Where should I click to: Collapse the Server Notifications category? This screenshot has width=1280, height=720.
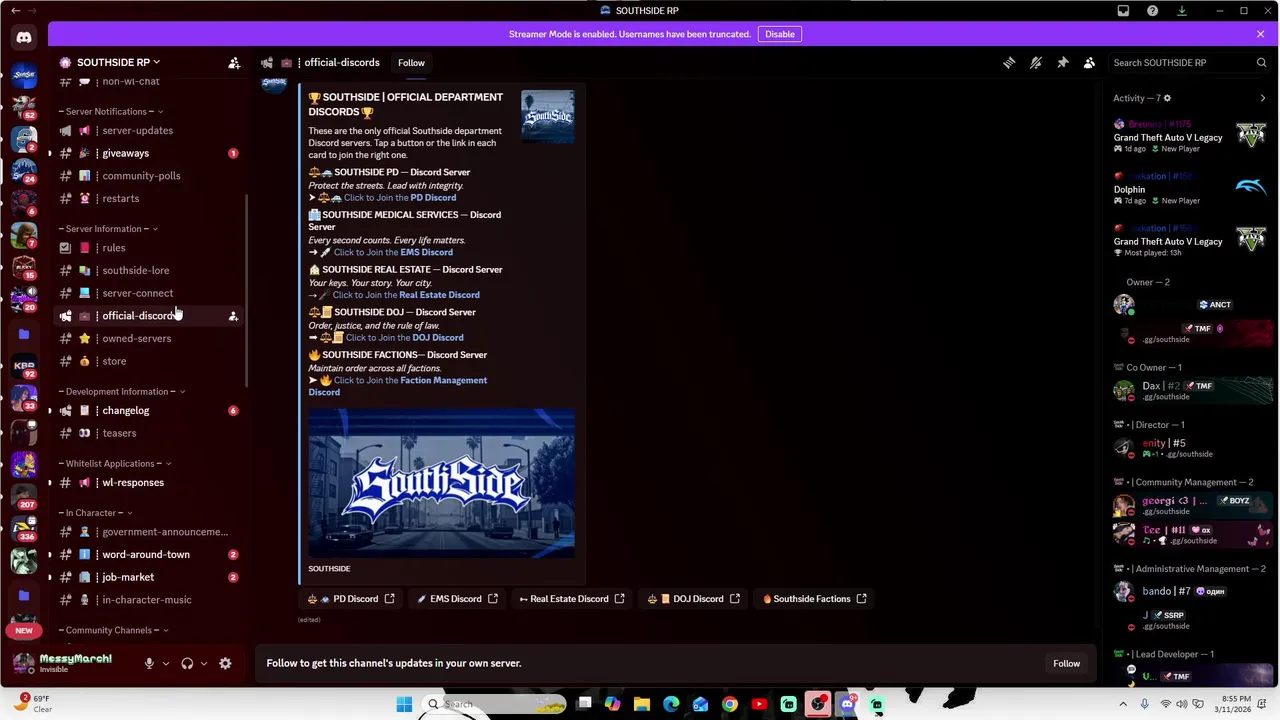point(111,111)
